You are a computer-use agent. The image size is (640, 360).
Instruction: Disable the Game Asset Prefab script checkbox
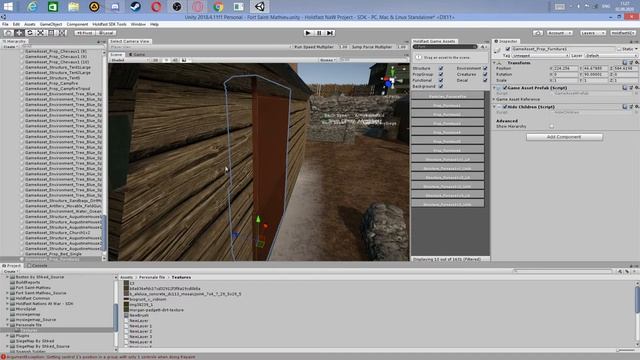tap(505, 88)
